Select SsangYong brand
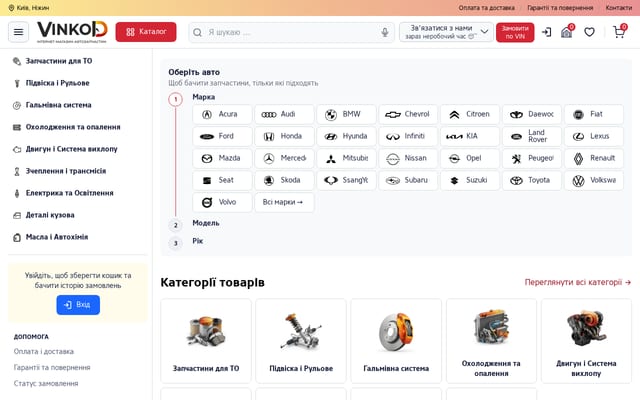The height and width of the screenshot is (400, 640). [346, 180]
